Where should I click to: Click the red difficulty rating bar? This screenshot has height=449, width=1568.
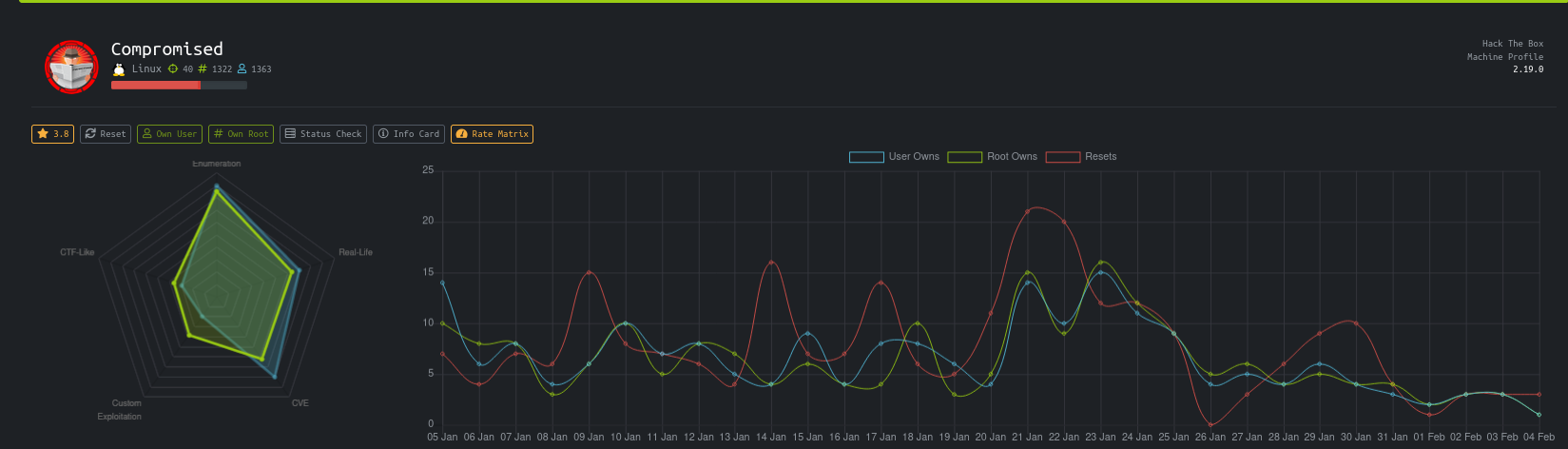tap(156, 86)
